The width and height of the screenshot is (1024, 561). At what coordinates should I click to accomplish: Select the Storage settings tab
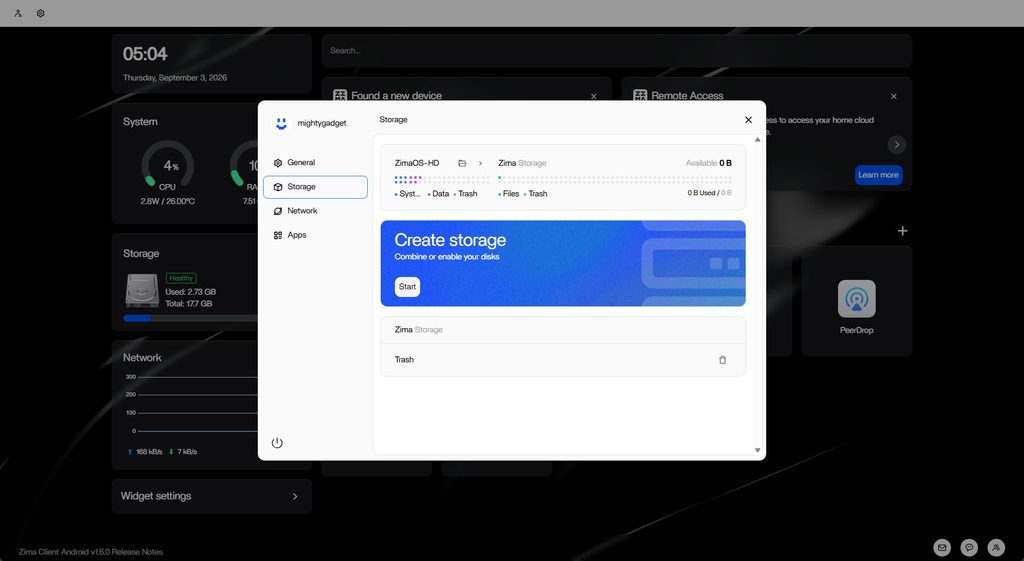pyautogui.click(x=315, y=187)
